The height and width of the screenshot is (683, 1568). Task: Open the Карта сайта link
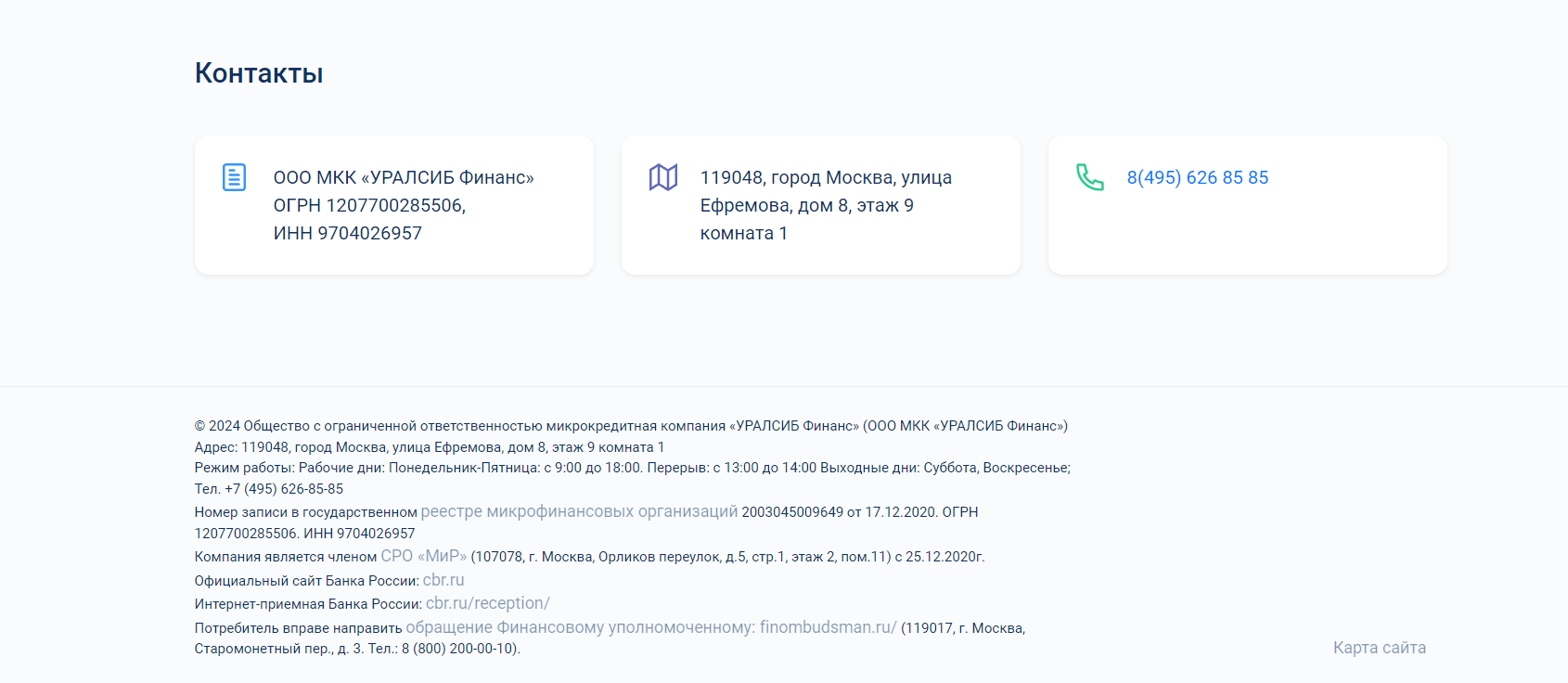point(1379,648)
